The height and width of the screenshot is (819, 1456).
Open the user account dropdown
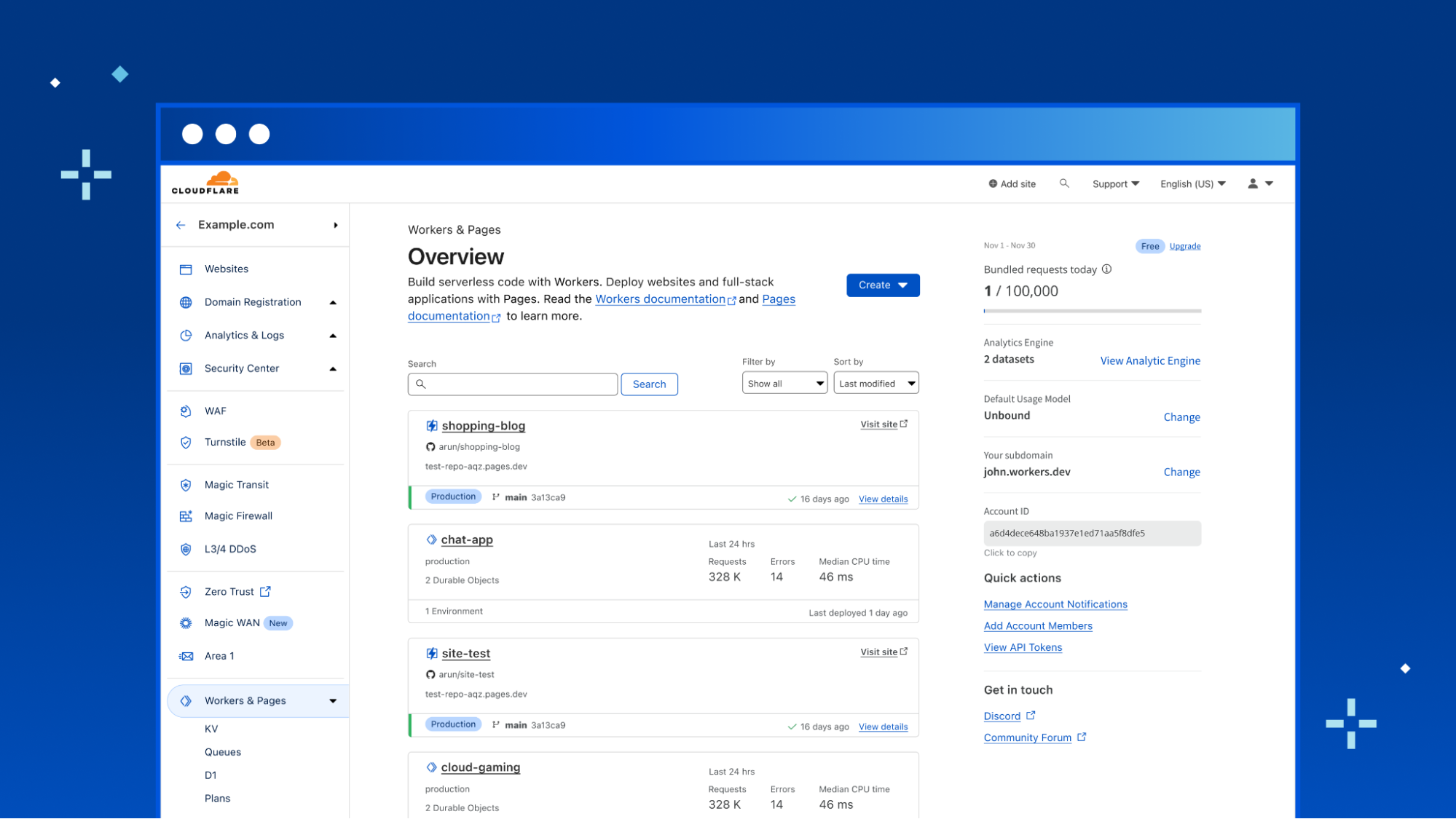click(x=1260, y=183)
